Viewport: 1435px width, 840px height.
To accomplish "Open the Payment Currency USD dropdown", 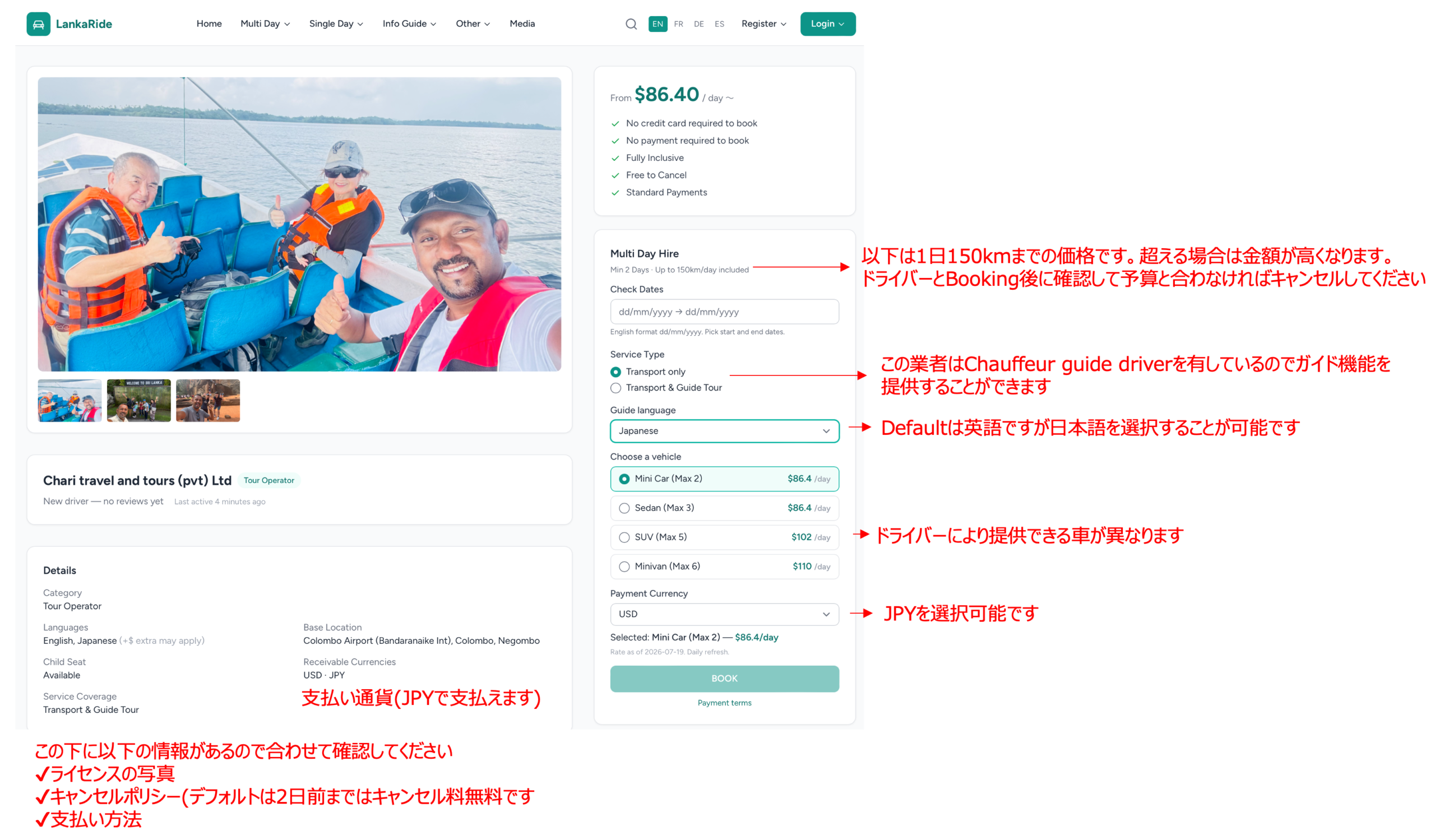I will pyautogui.click(x=724, y=614).
